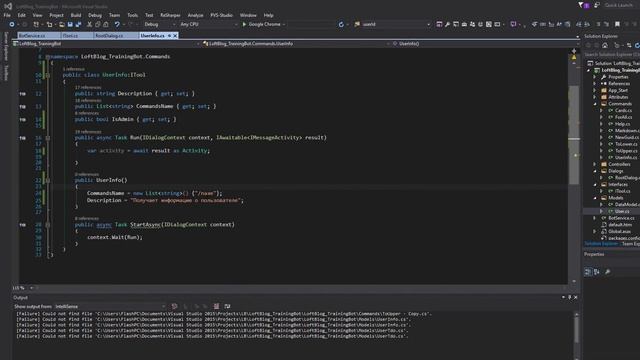
Task: Open the ReSharper menu
Action: click(x=170, y=15)
